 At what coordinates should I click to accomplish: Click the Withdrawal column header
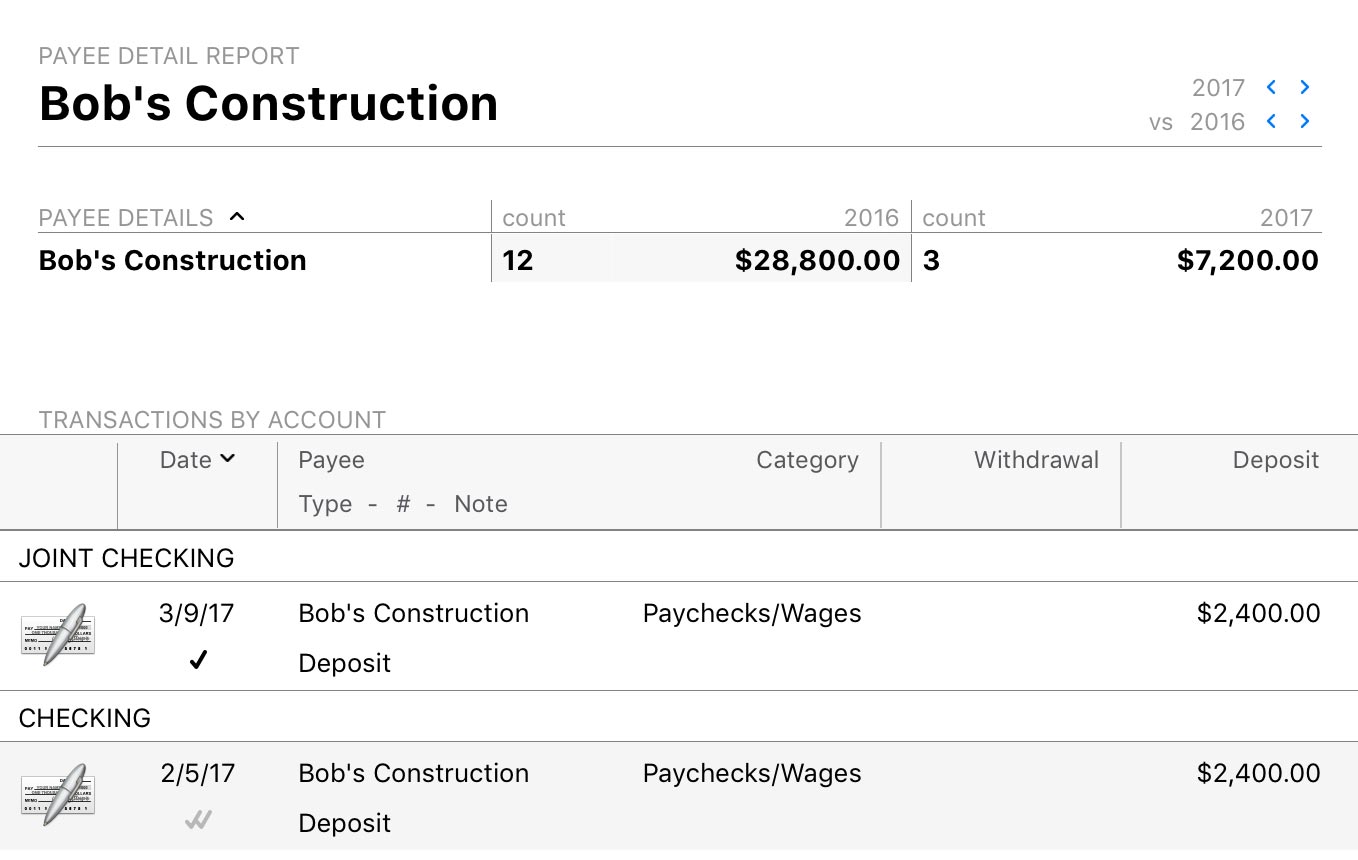click(1036, 460)
